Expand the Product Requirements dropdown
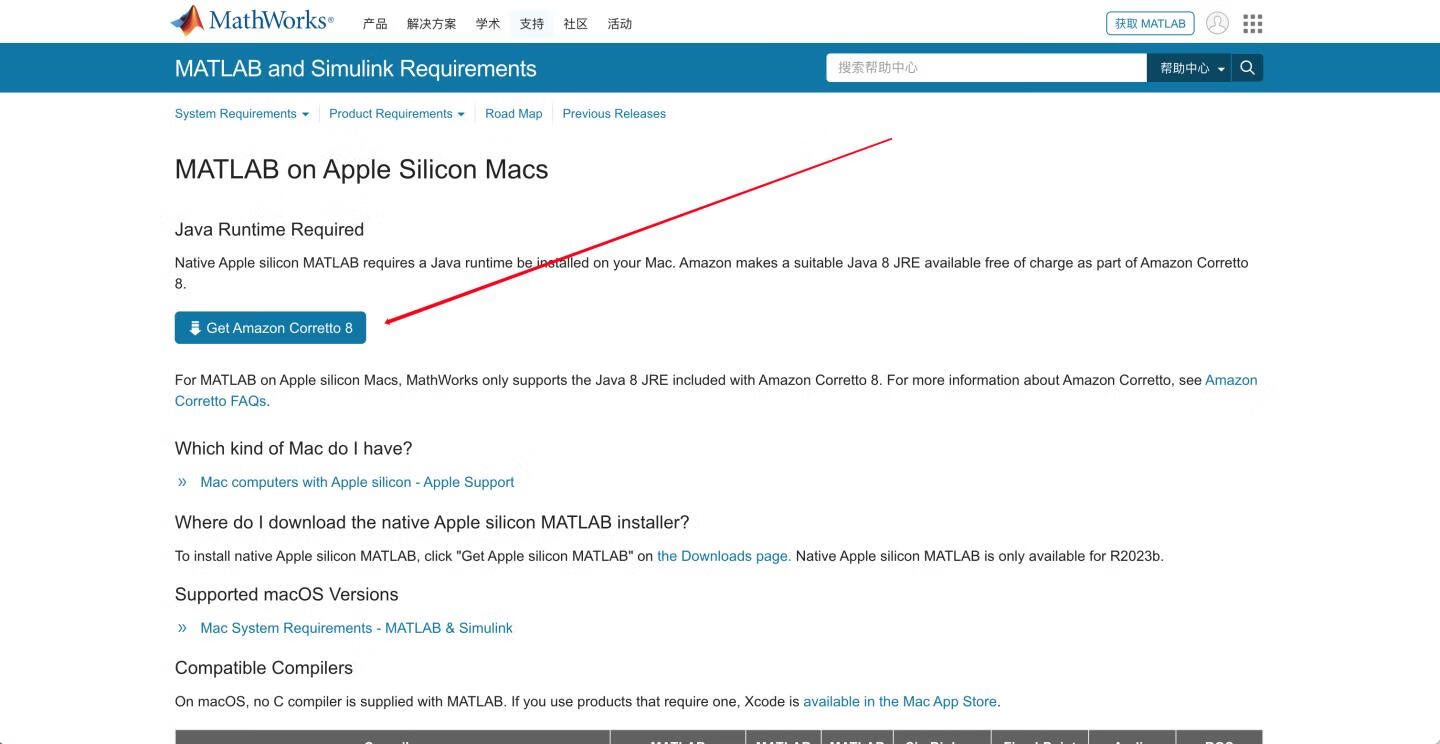 pyautogui.click(x=396, y=114)
